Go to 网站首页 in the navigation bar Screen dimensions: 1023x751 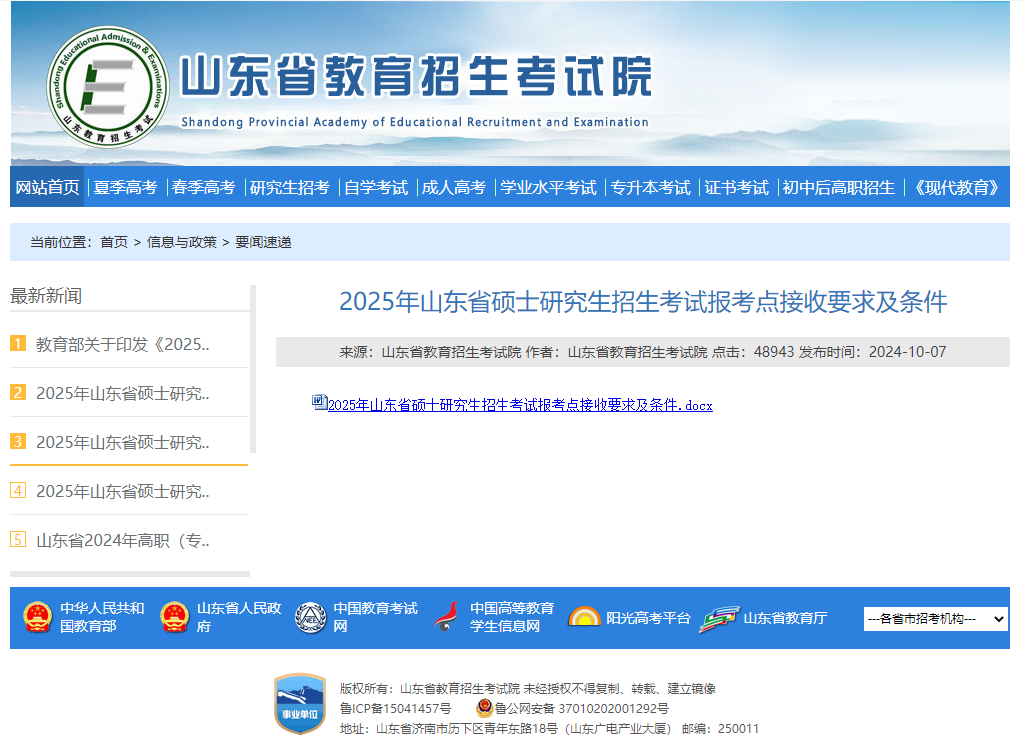click(47, 187)
